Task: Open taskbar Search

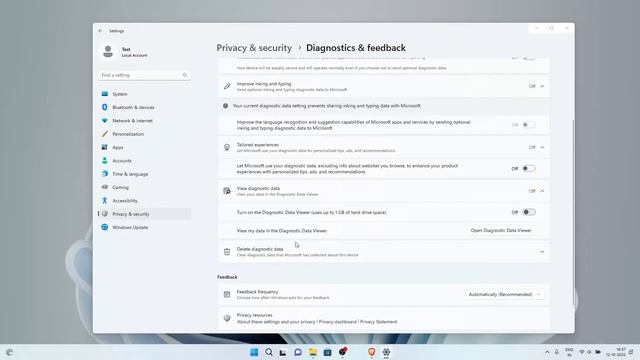Action: (269, 352)
